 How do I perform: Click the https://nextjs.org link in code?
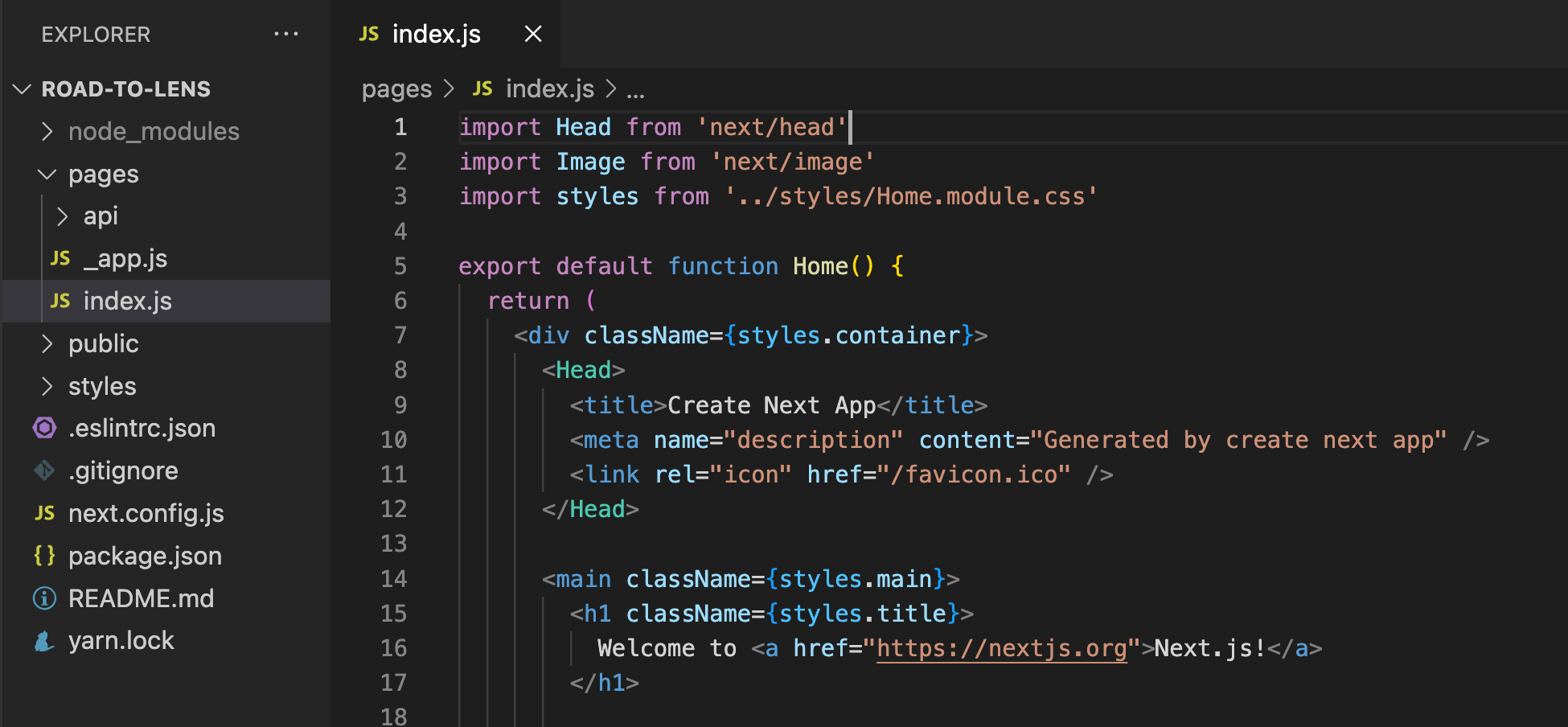[x=1002, y=648]
